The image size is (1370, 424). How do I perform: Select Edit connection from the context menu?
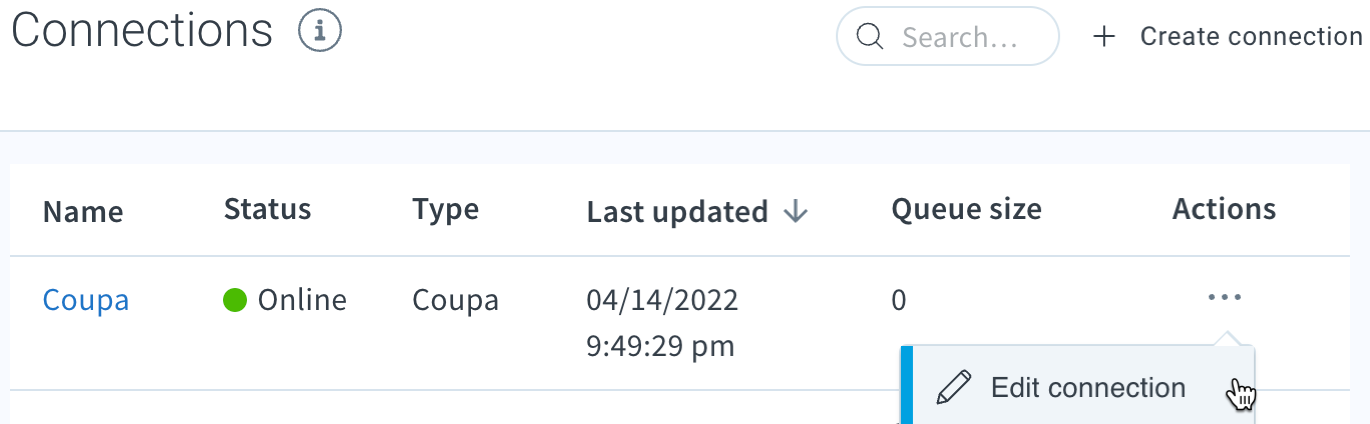pyautogui.click(x=1078, y=388)
